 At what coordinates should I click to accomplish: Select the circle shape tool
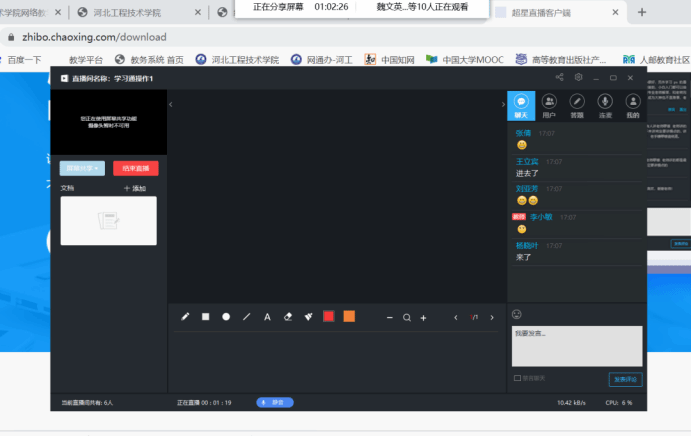(x=226, y=317)
